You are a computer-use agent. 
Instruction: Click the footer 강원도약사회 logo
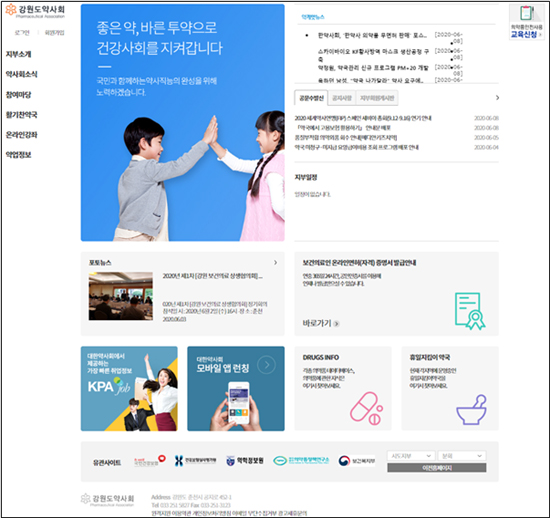click(x=107, y=499)
